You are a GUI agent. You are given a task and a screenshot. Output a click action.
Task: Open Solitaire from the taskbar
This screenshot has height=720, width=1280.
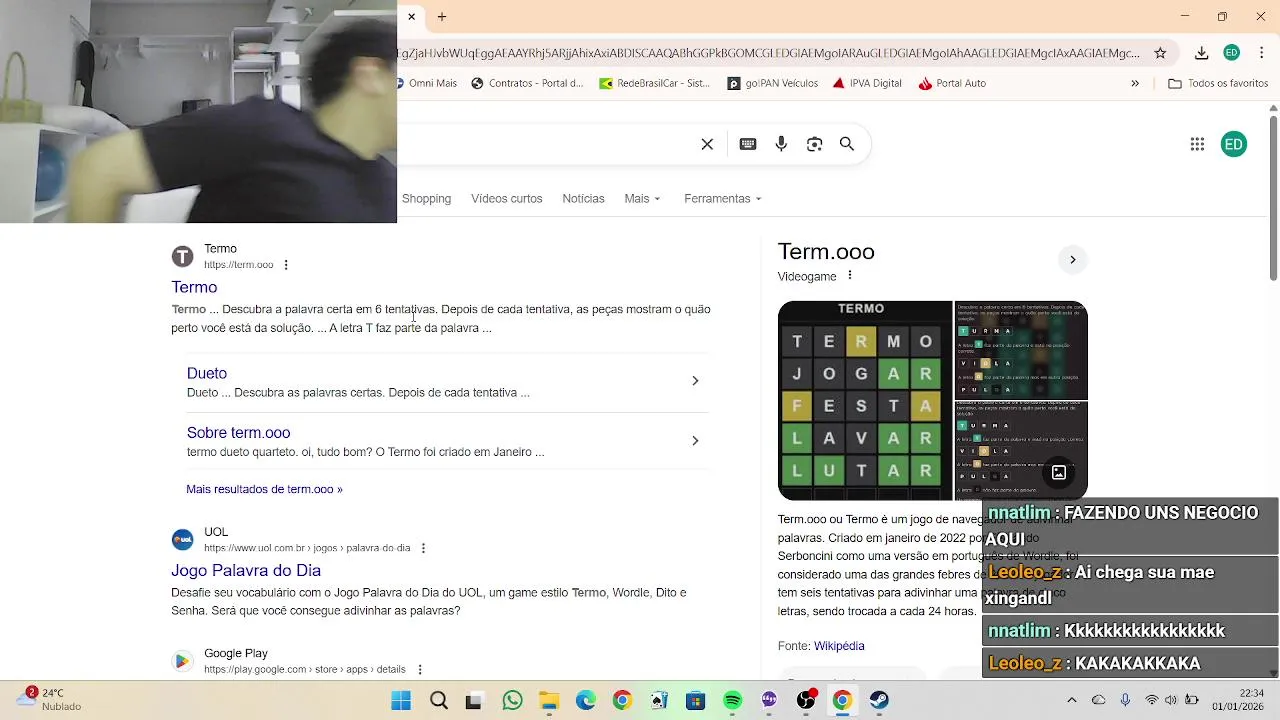coord(659,700)
